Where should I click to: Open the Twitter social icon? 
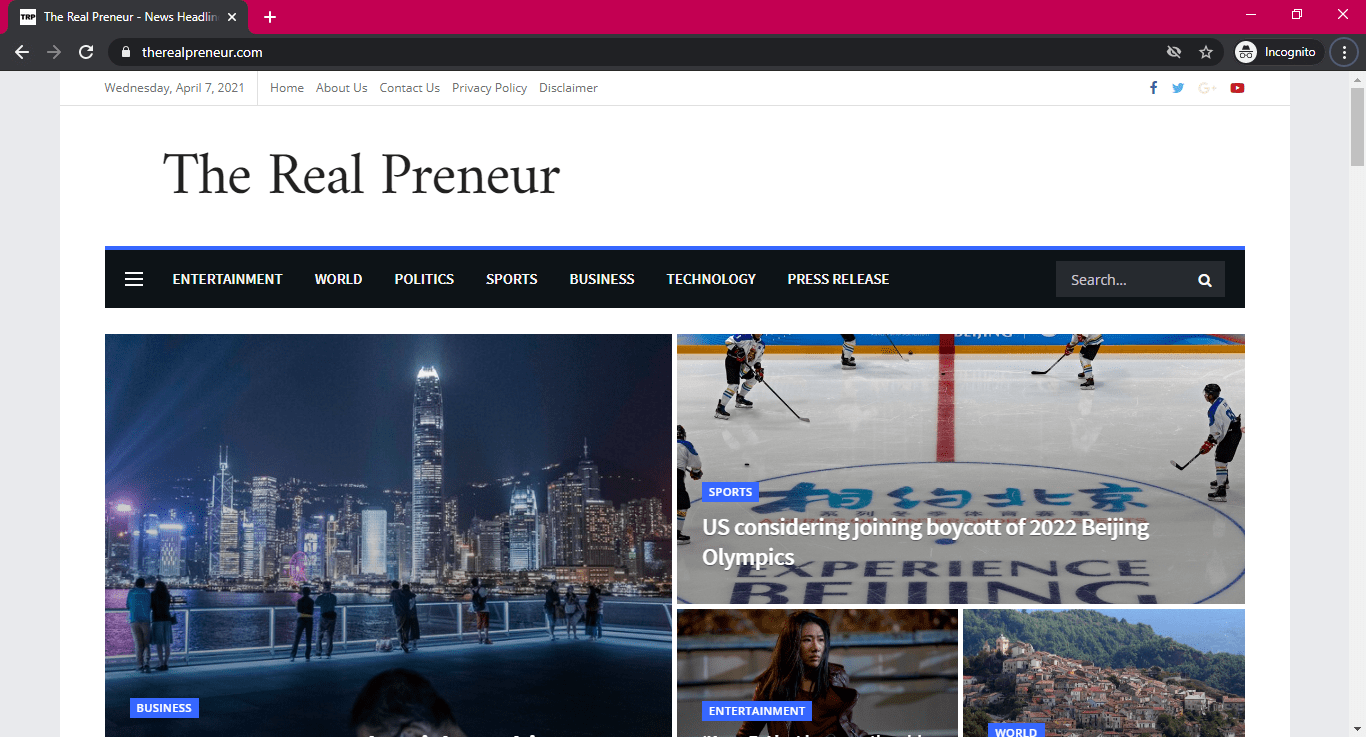point(1178,88)
